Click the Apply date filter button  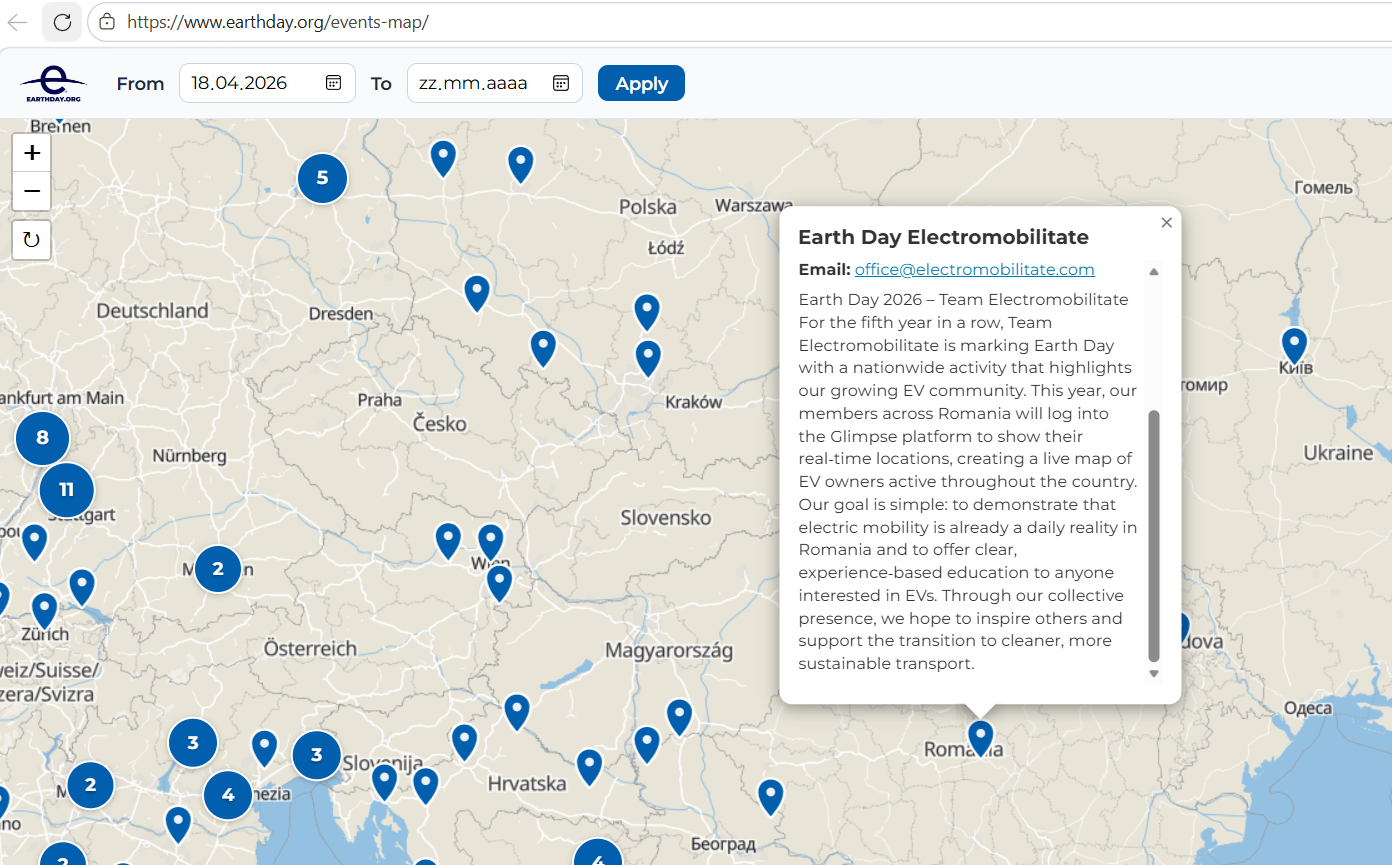click(x=641, y=83)
